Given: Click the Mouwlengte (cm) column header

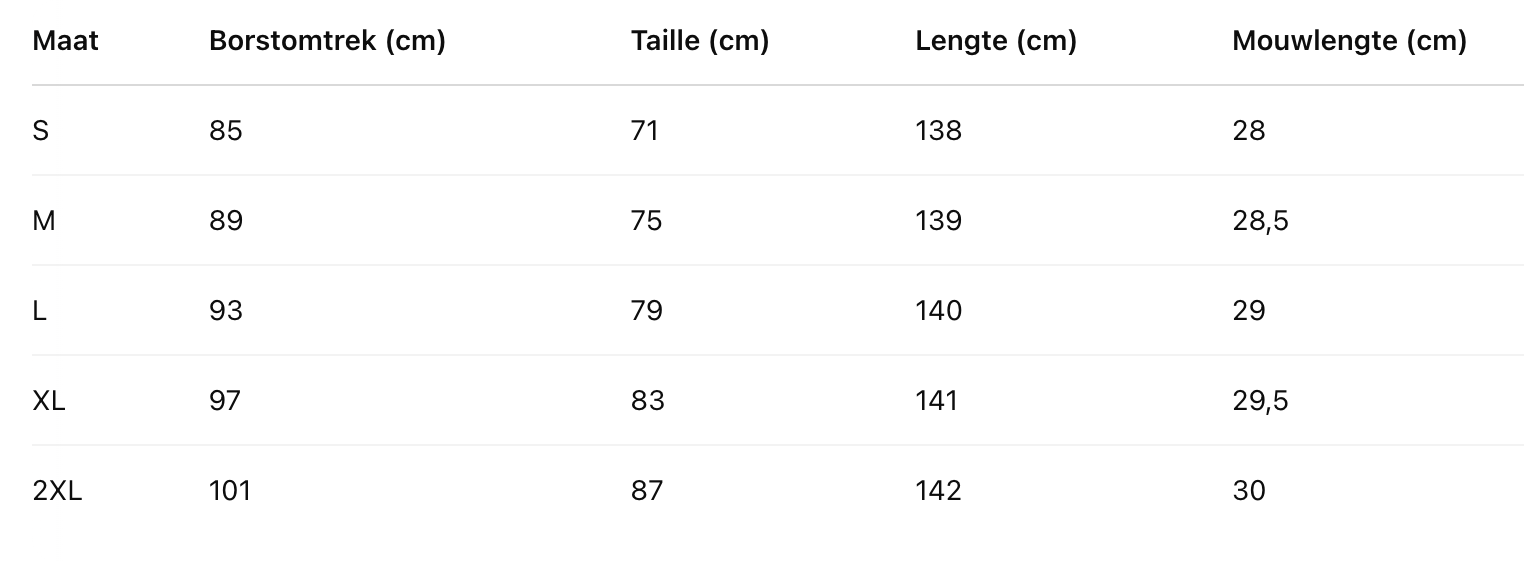Looking at the screenshot, I should tap(1349, 41).
